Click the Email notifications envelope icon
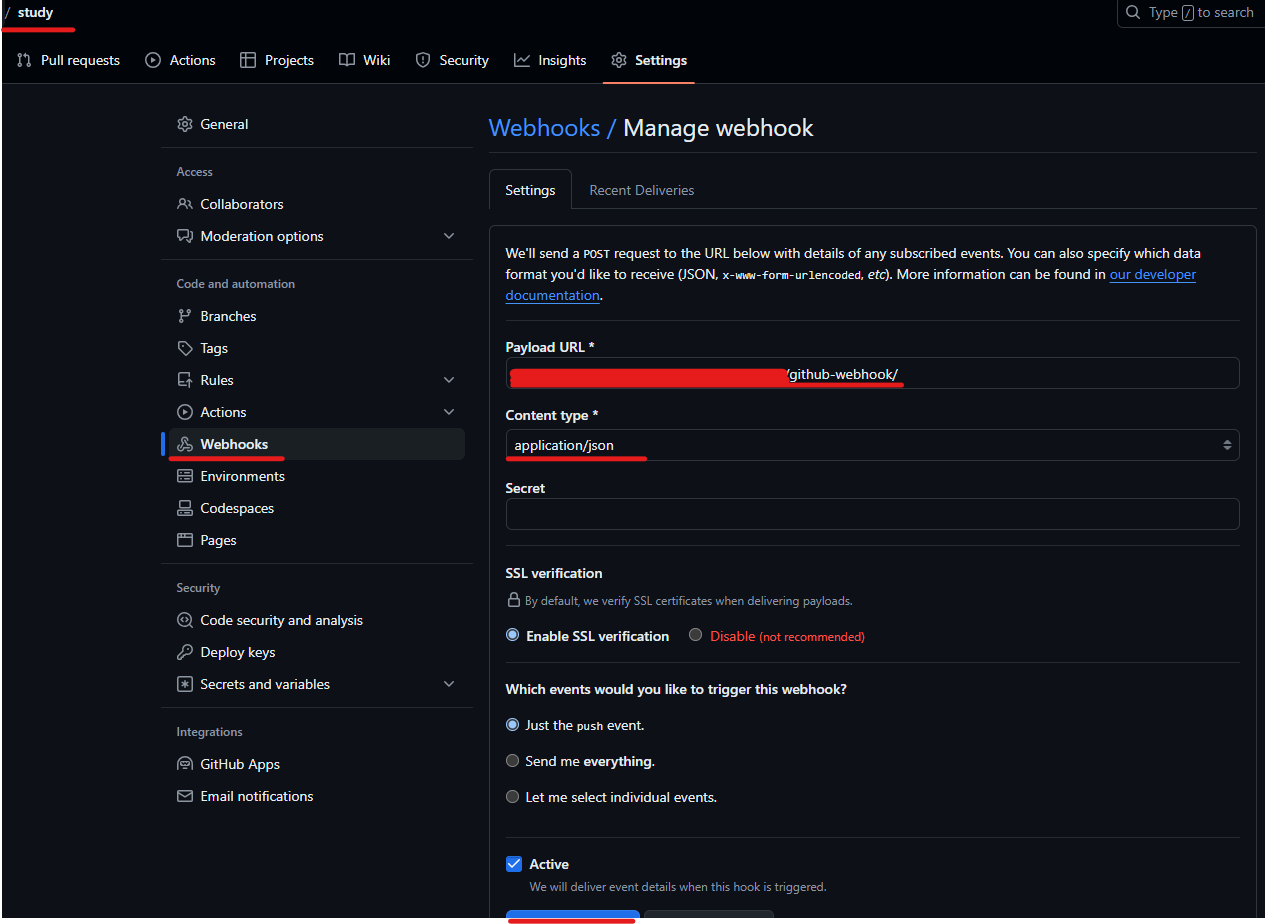Screen dimensions: 1265x924 185,796
